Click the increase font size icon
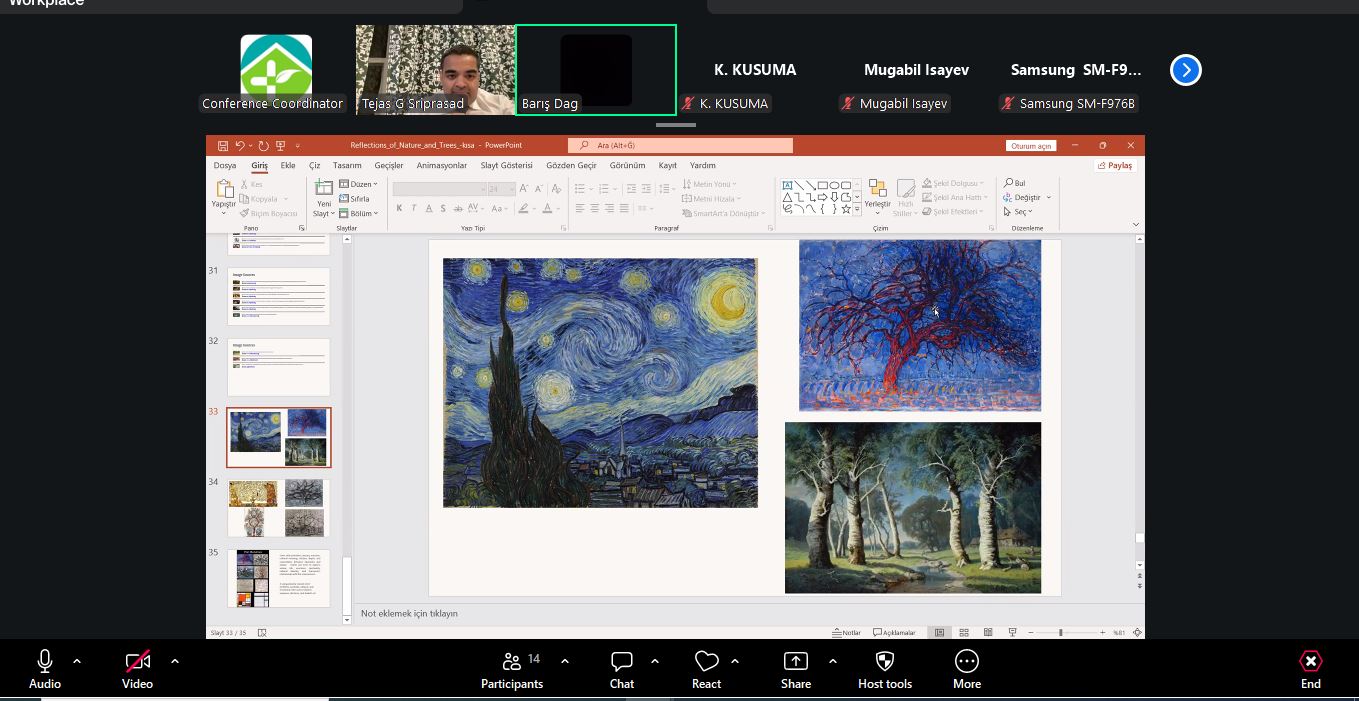Screen dimensions: 1359x701 coord(525,189)
